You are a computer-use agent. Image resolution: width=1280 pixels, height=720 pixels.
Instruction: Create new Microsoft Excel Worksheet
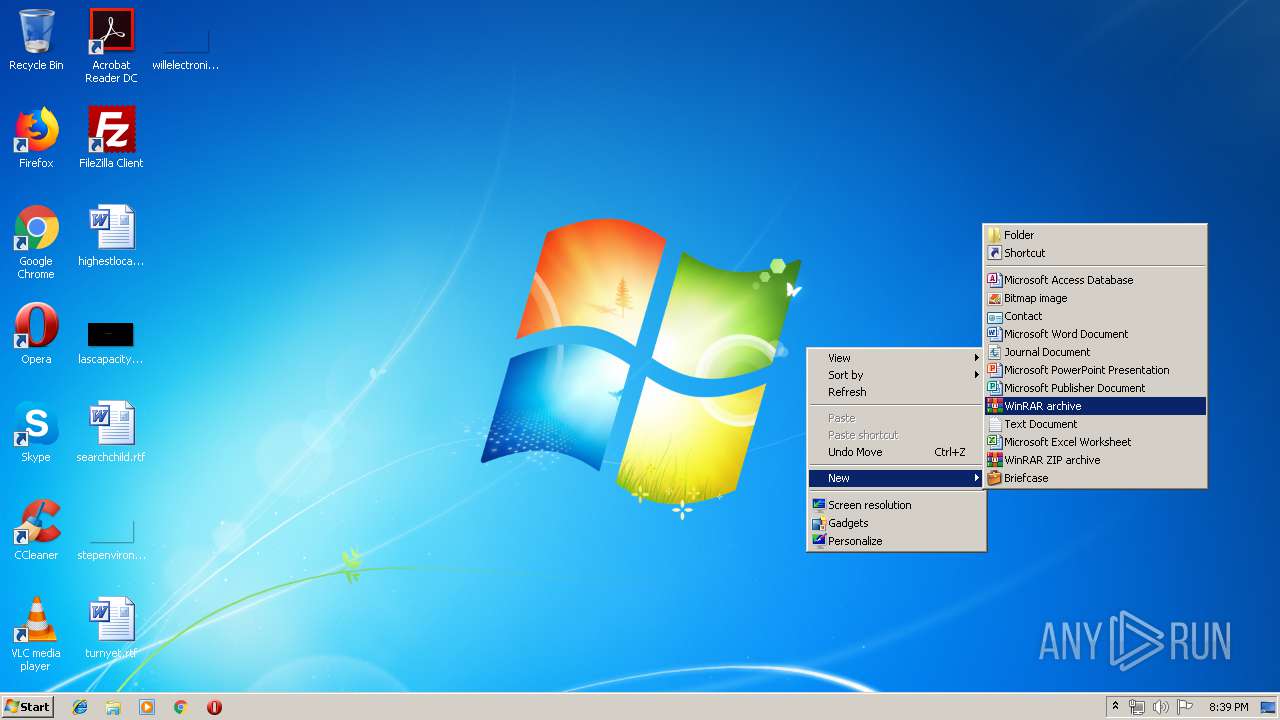point(1095,442)
